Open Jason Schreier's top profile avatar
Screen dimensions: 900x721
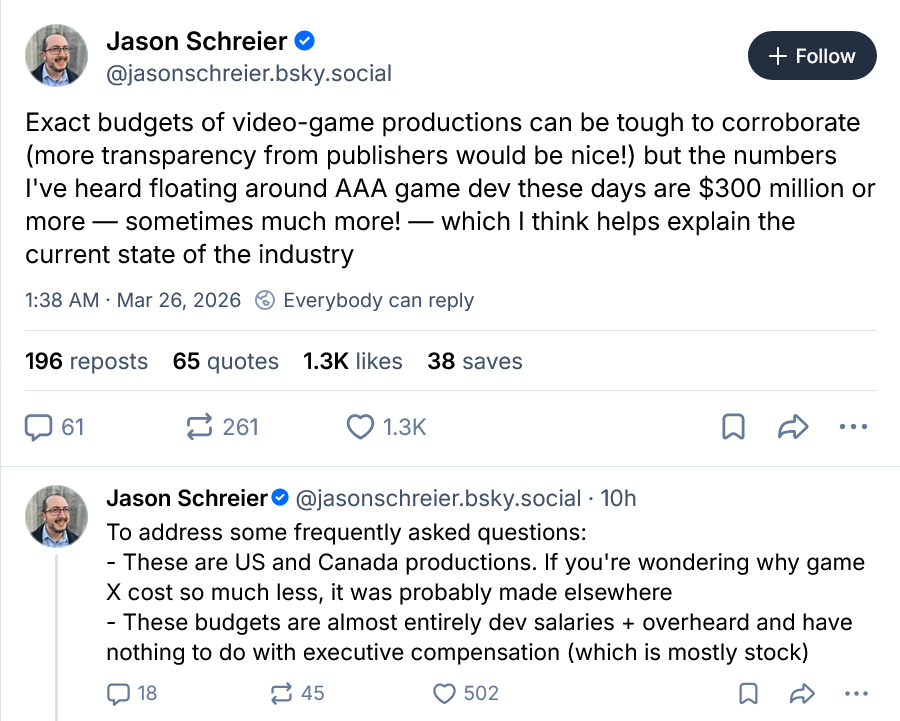pos(59,56)
